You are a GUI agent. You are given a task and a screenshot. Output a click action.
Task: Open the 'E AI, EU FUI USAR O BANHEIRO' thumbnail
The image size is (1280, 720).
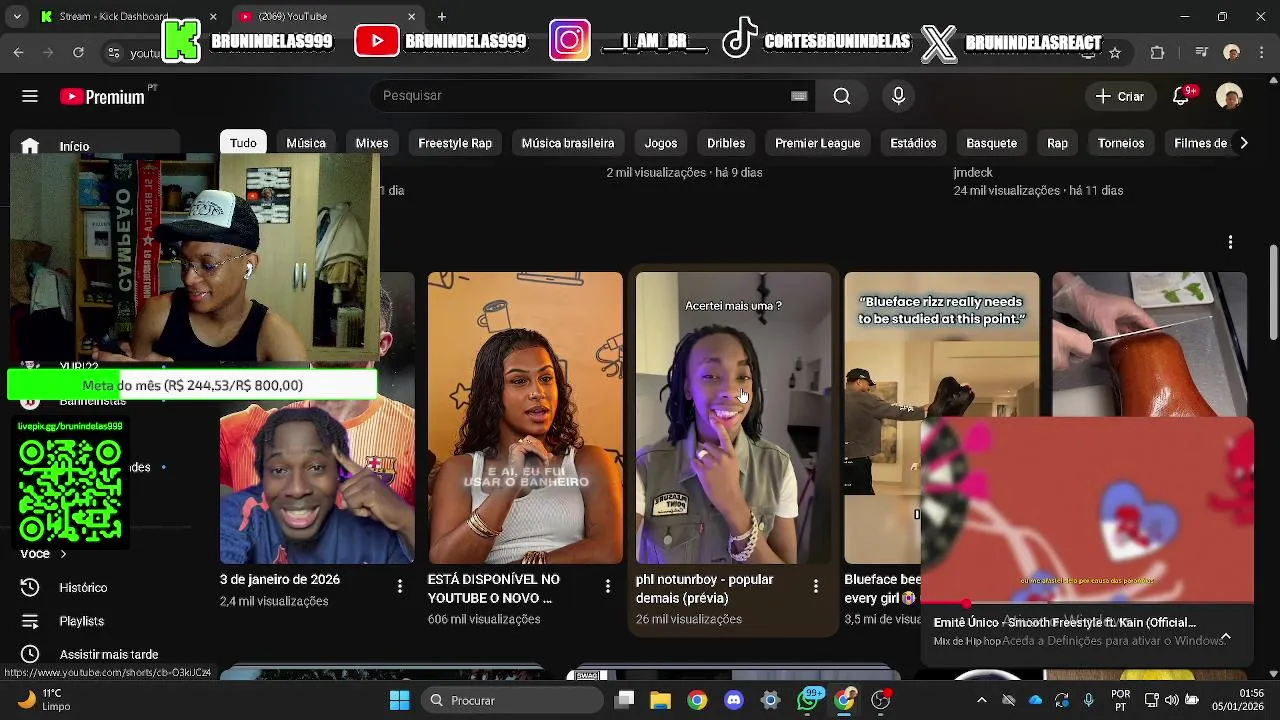[525, 418]
